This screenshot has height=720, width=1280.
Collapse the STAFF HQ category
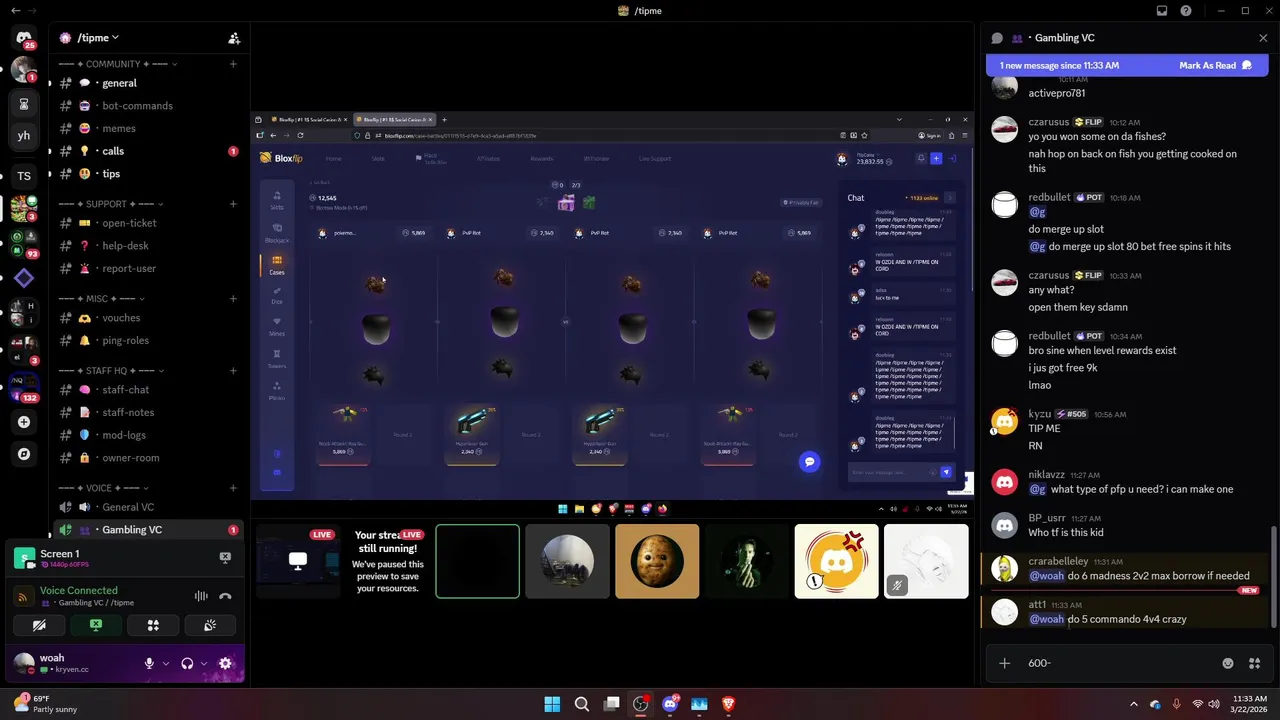click(x=113, y=370)
